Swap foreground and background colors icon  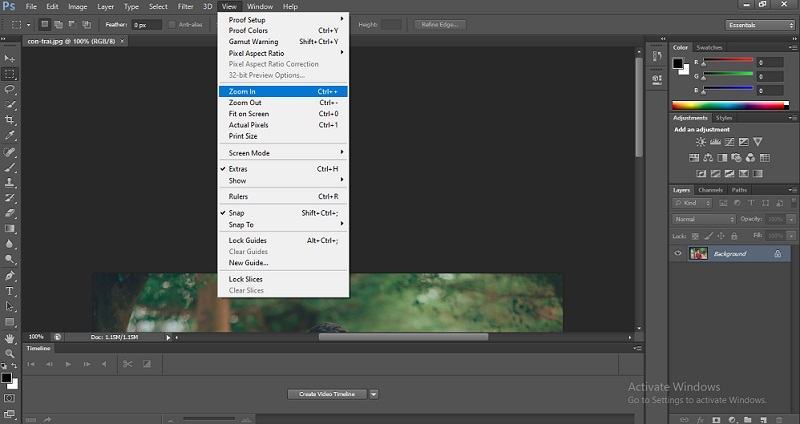14,366
